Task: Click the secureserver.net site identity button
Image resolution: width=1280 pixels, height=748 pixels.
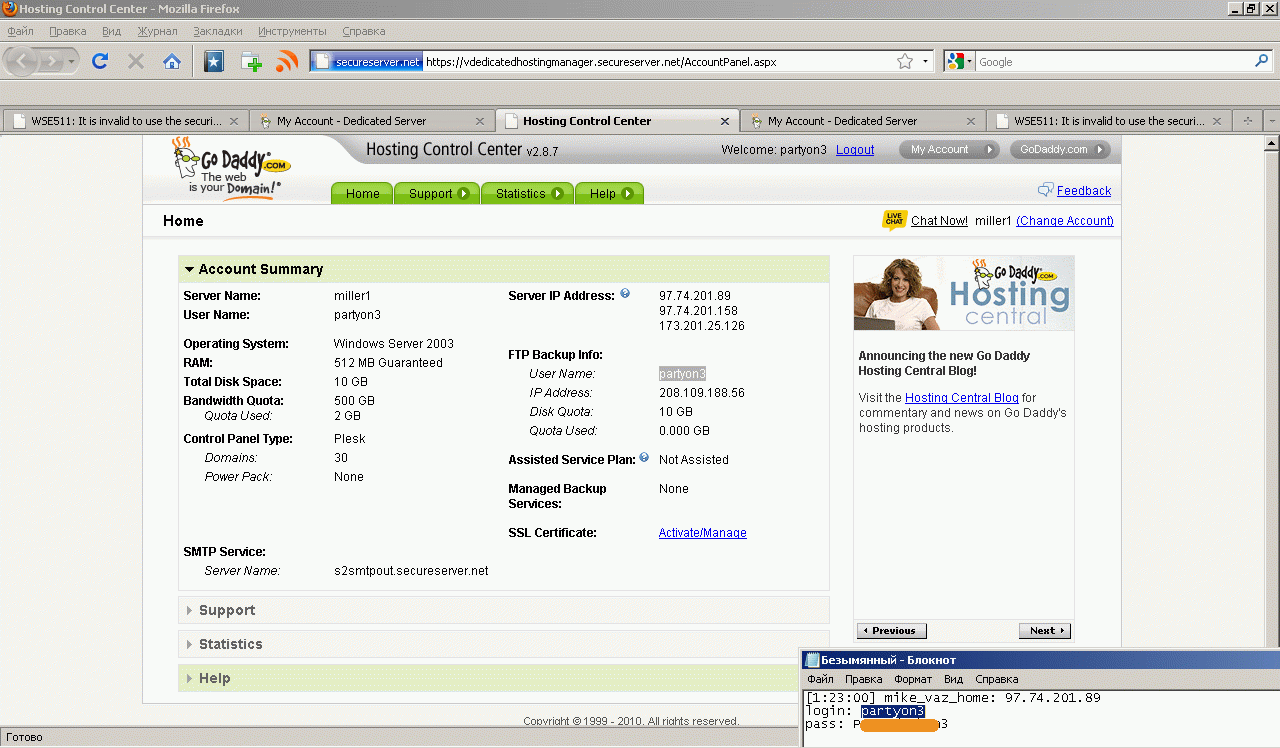Action: (367, 62)
